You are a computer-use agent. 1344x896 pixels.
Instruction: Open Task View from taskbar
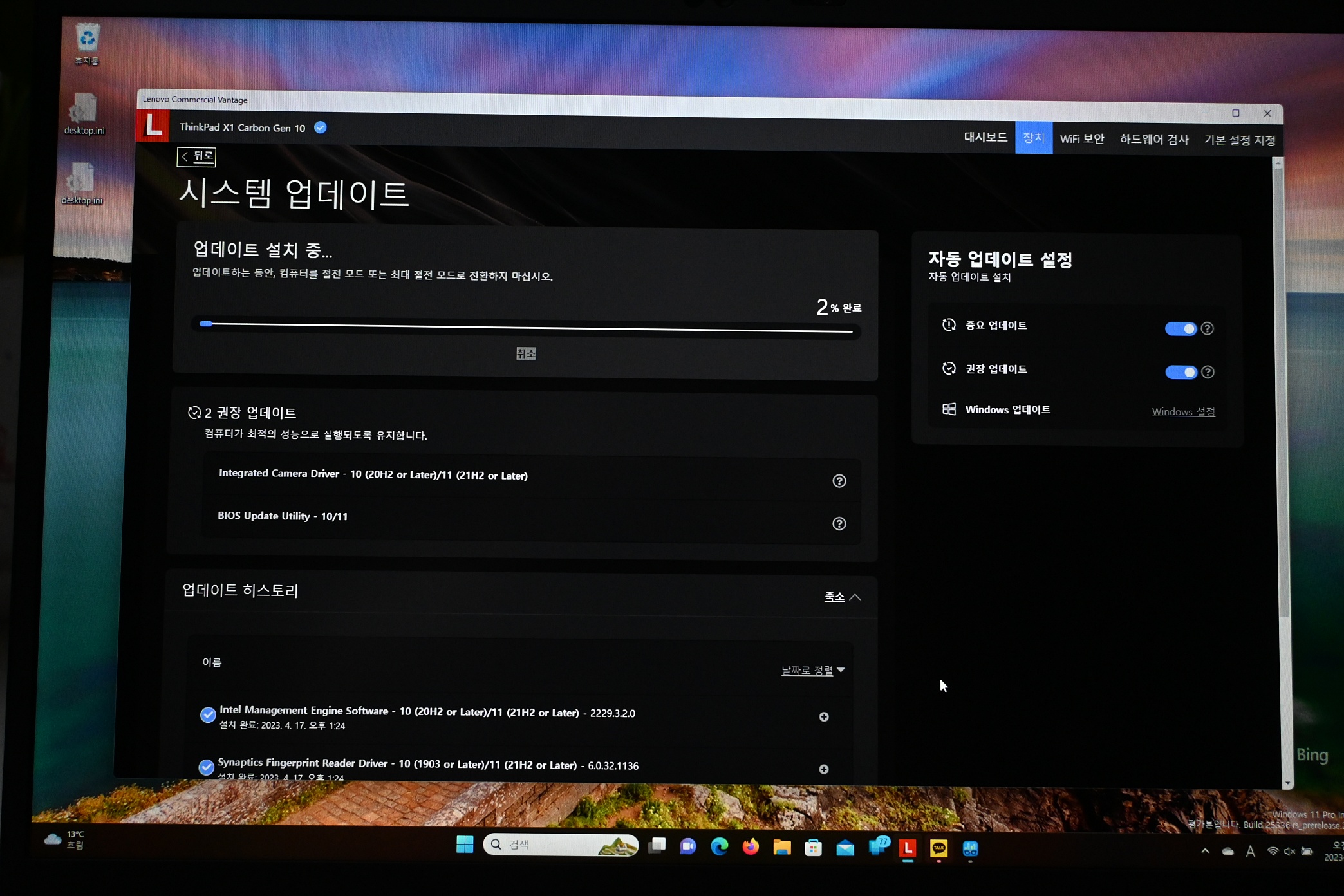[657, 845]
